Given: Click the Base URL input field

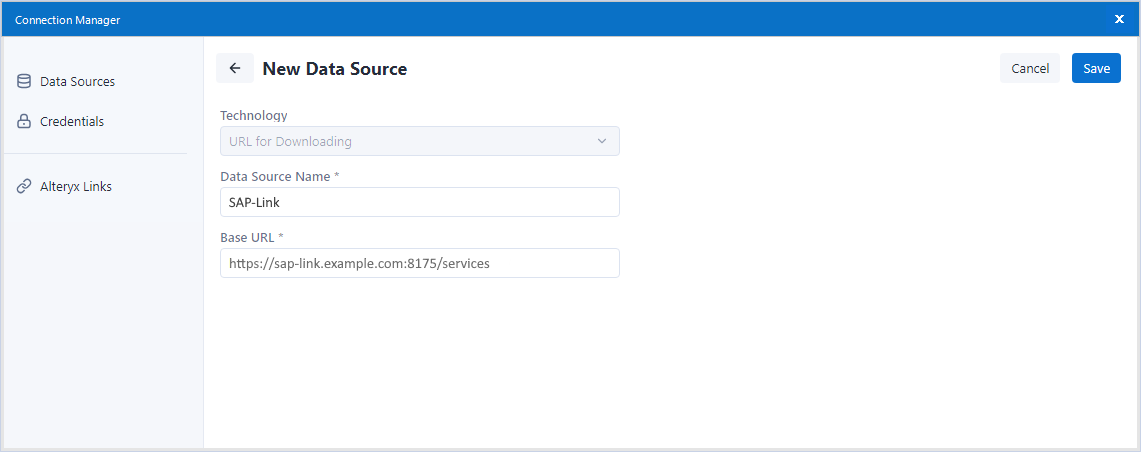Looking at the screenshot, I should 420,263.
